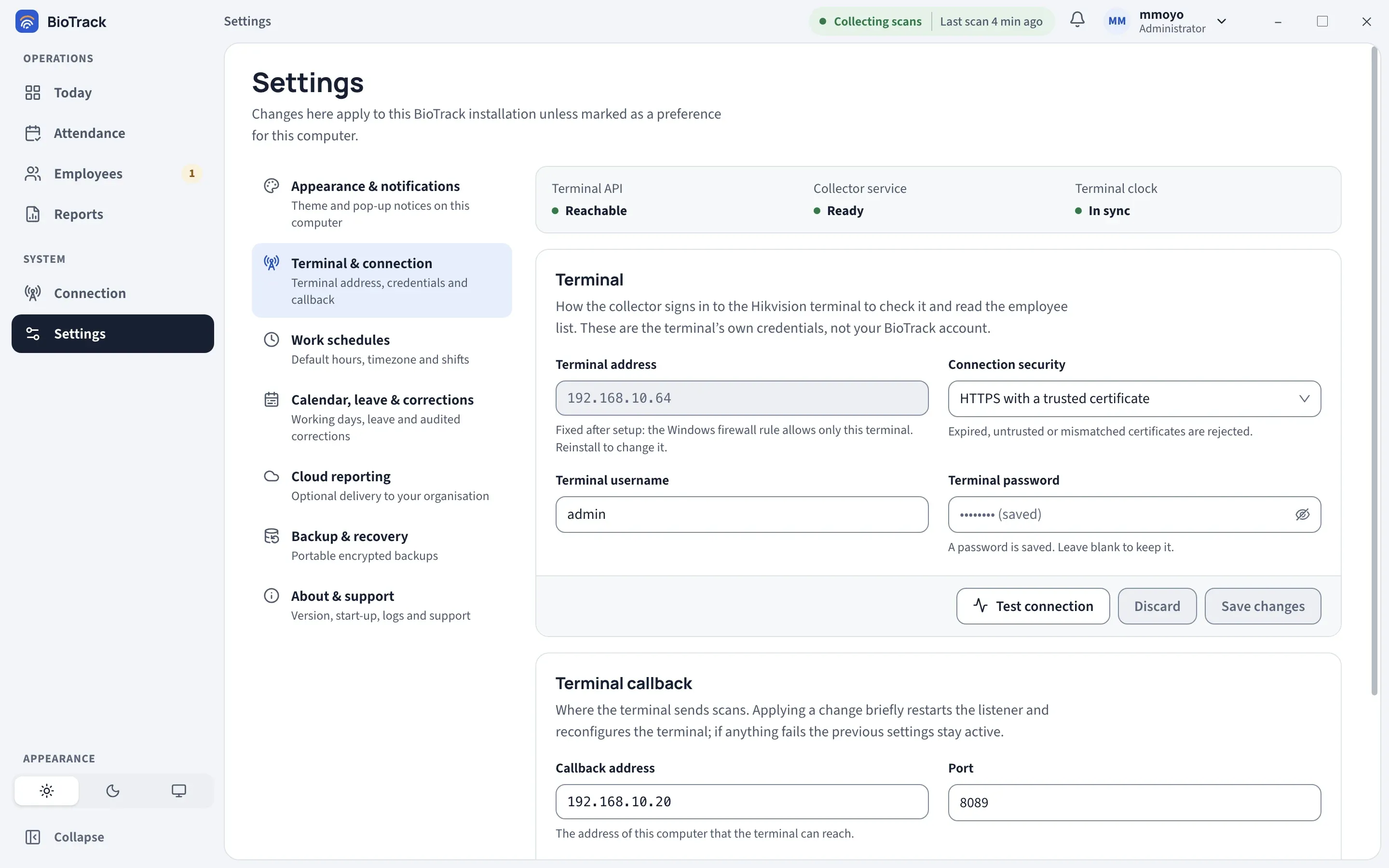The width and height of the screenshot is (1389, 868).
Task: Switch to system theme
Action: (x=178, y=791)
